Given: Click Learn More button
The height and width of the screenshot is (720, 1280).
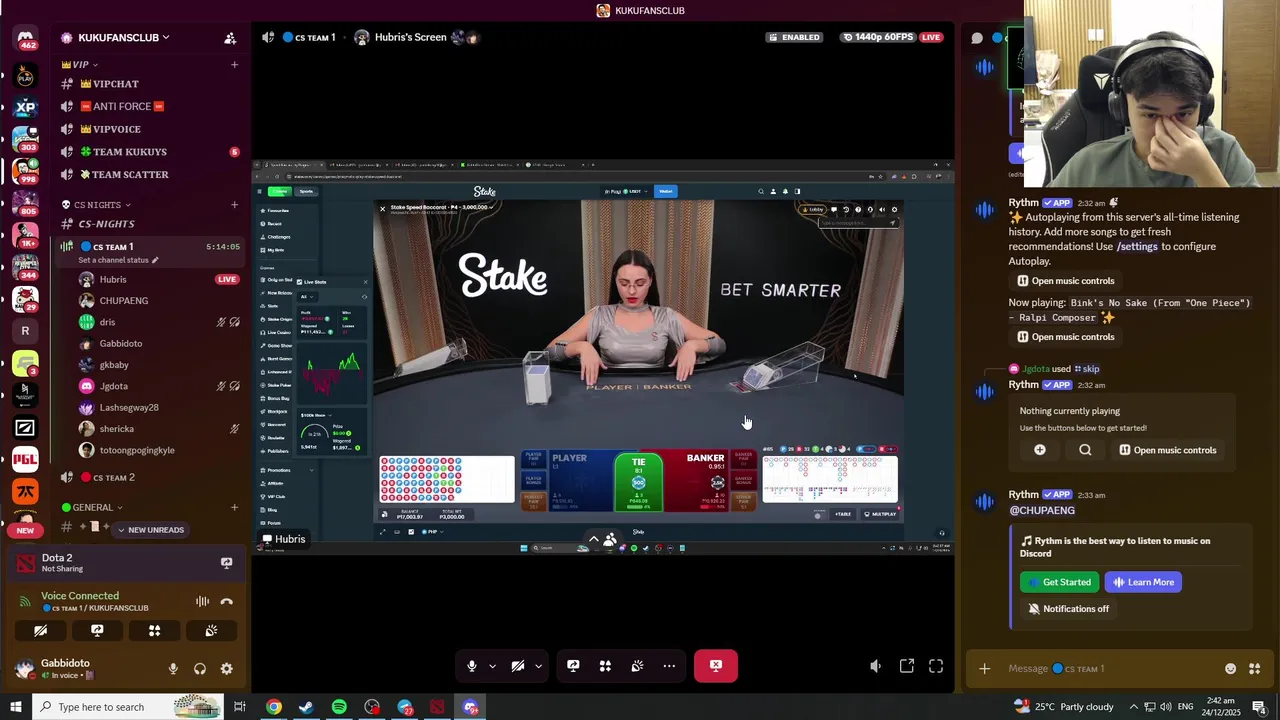Looking at the screenshot, I should pyautogui.click(x=1143, y=582).
